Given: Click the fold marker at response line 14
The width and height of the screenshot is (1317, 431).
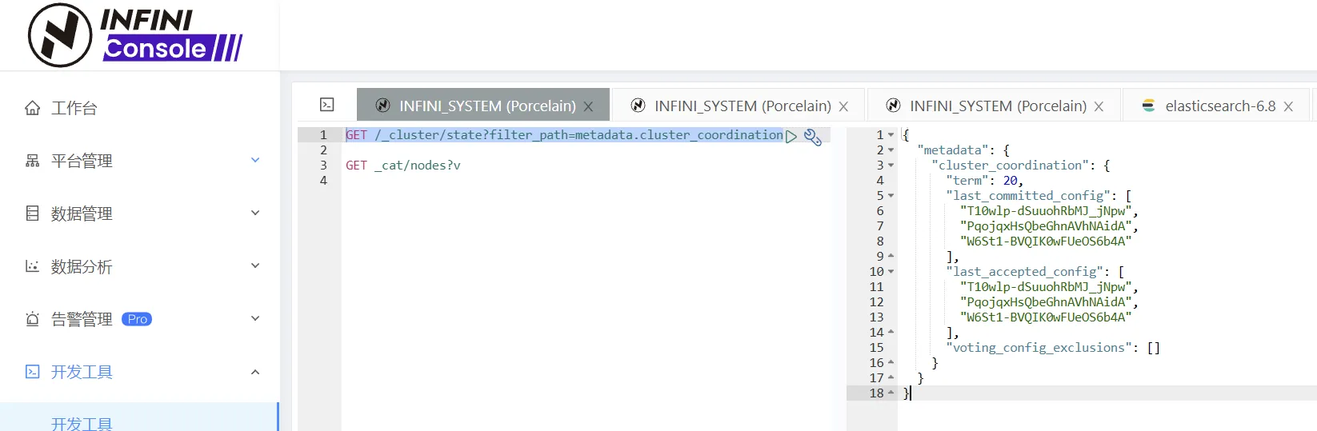Looking at the screenshot, I should pyautogui.click(x=891, y=332).
